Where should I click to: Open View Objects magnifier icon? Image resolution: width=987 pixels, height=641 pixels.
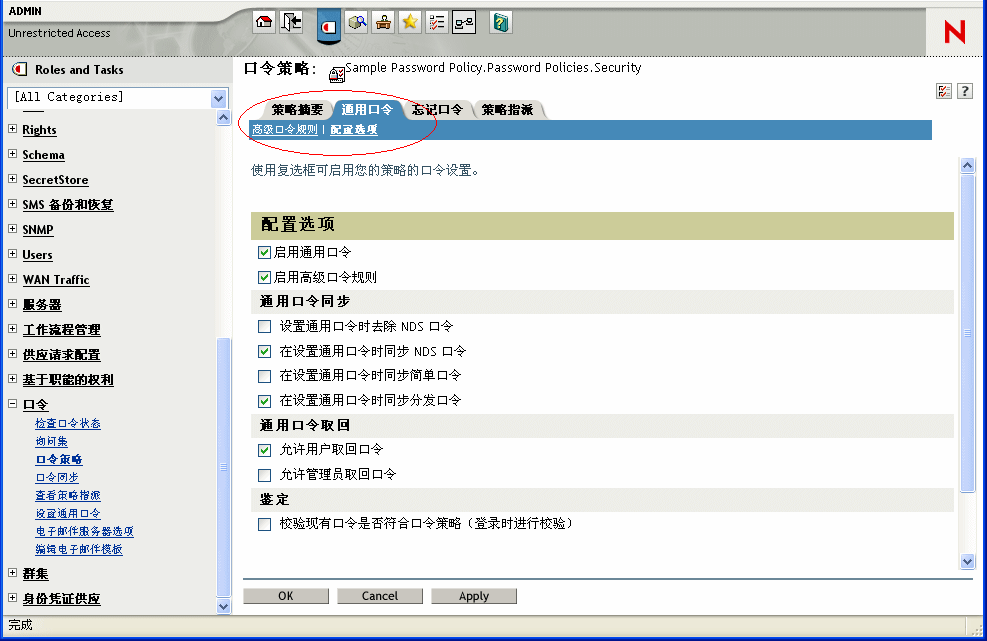click(x=357, y=23)
